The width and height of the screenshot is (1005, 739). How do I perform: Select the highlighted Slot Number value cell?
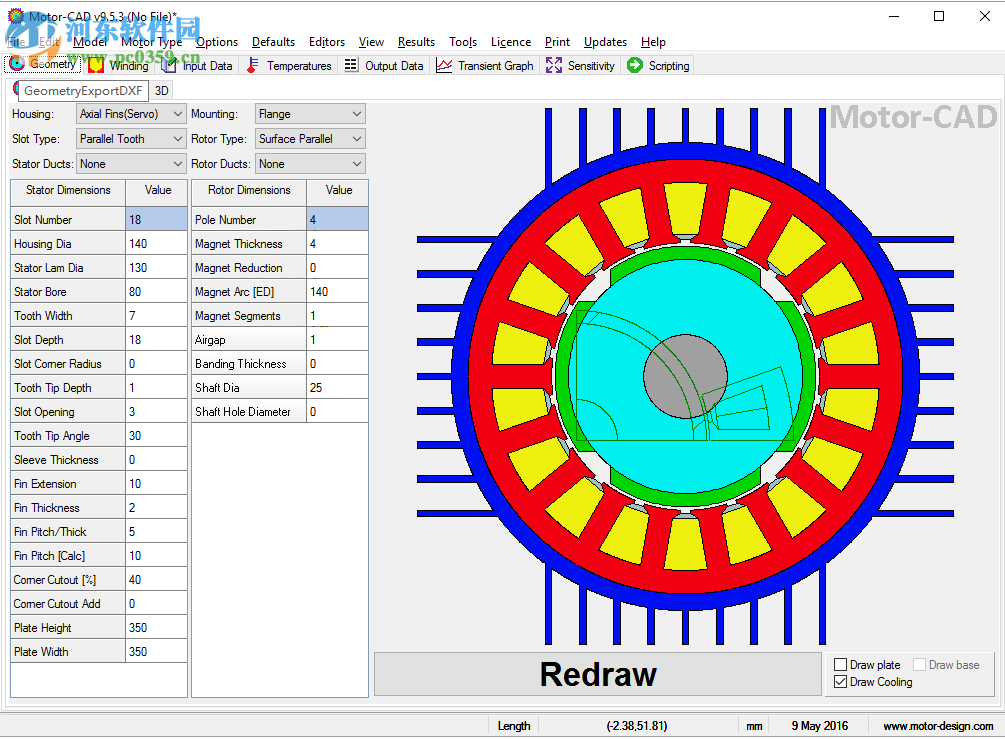[155, 219]
